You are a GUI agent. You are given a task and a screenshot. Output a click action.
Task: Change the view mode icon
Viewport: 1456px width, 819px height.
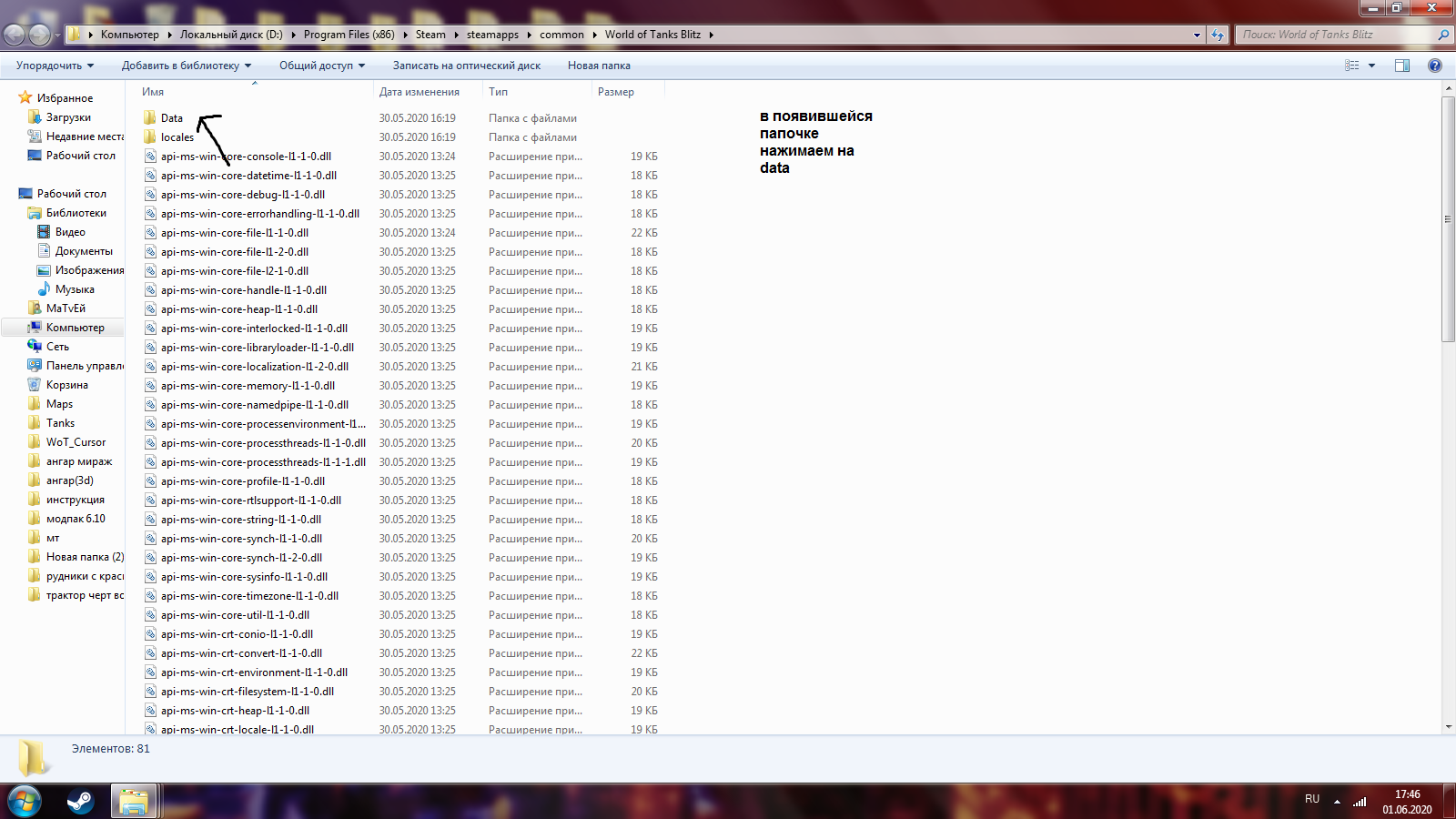tap(1352, 66)
